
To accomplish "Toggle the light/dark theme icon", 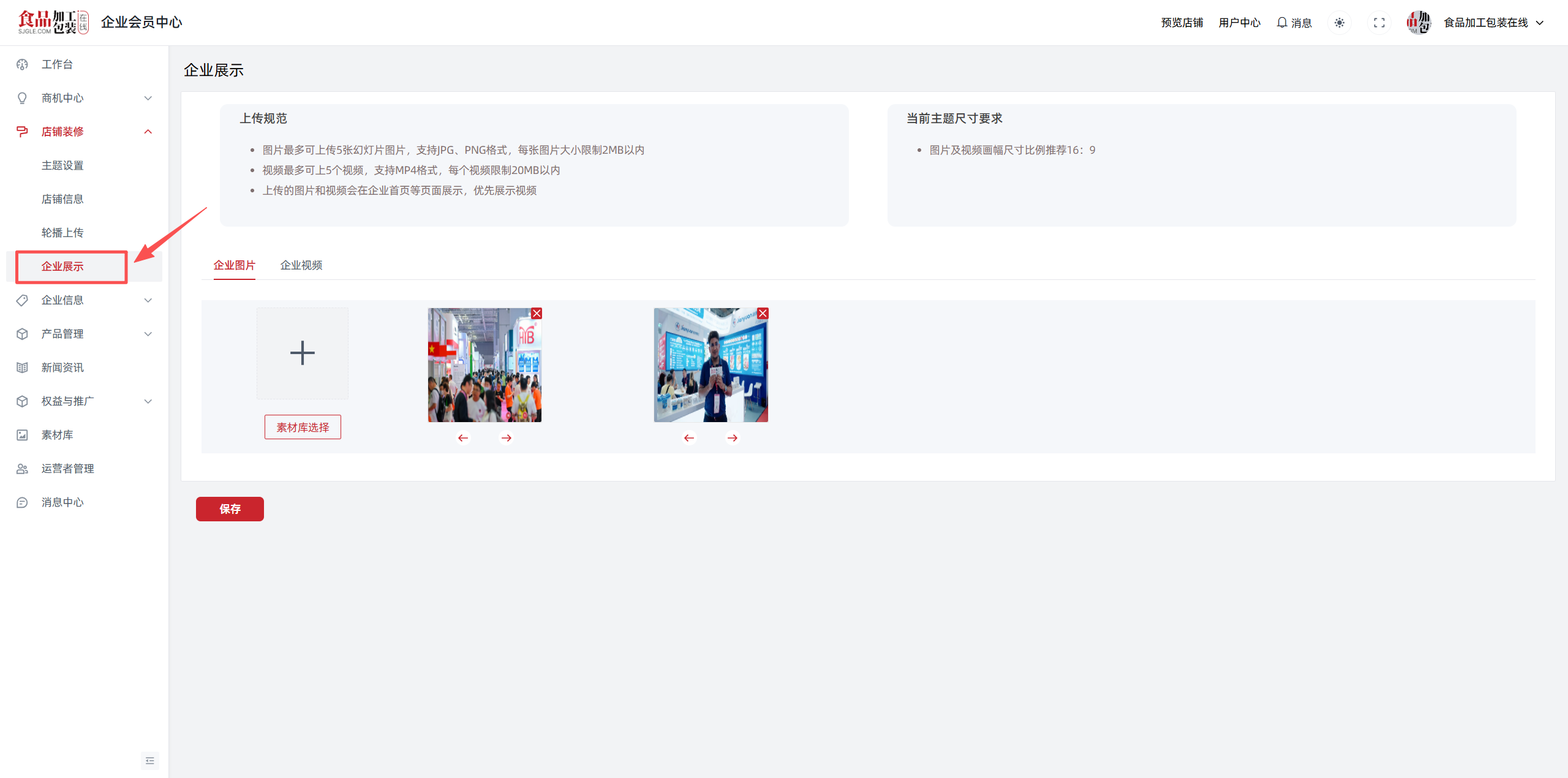I will (1340, 23).
